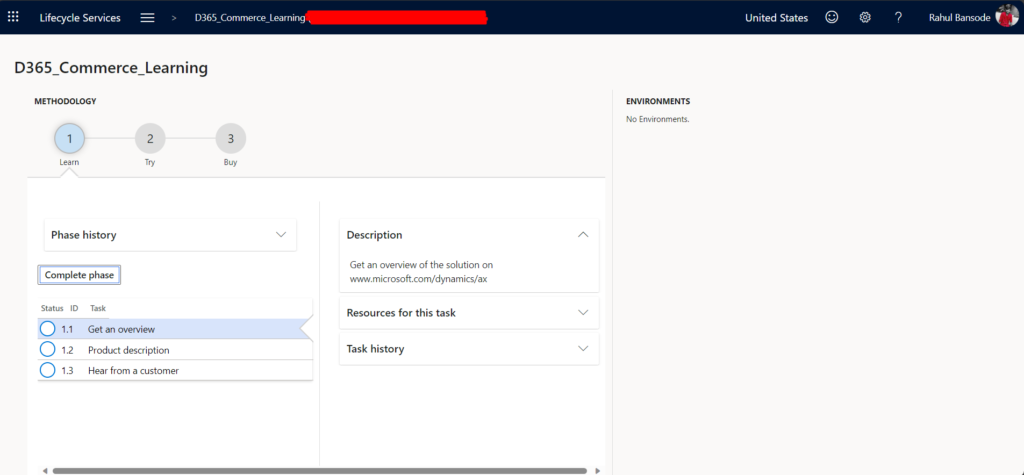
Task: Click the smiley feedback icon
Action: 831,18
